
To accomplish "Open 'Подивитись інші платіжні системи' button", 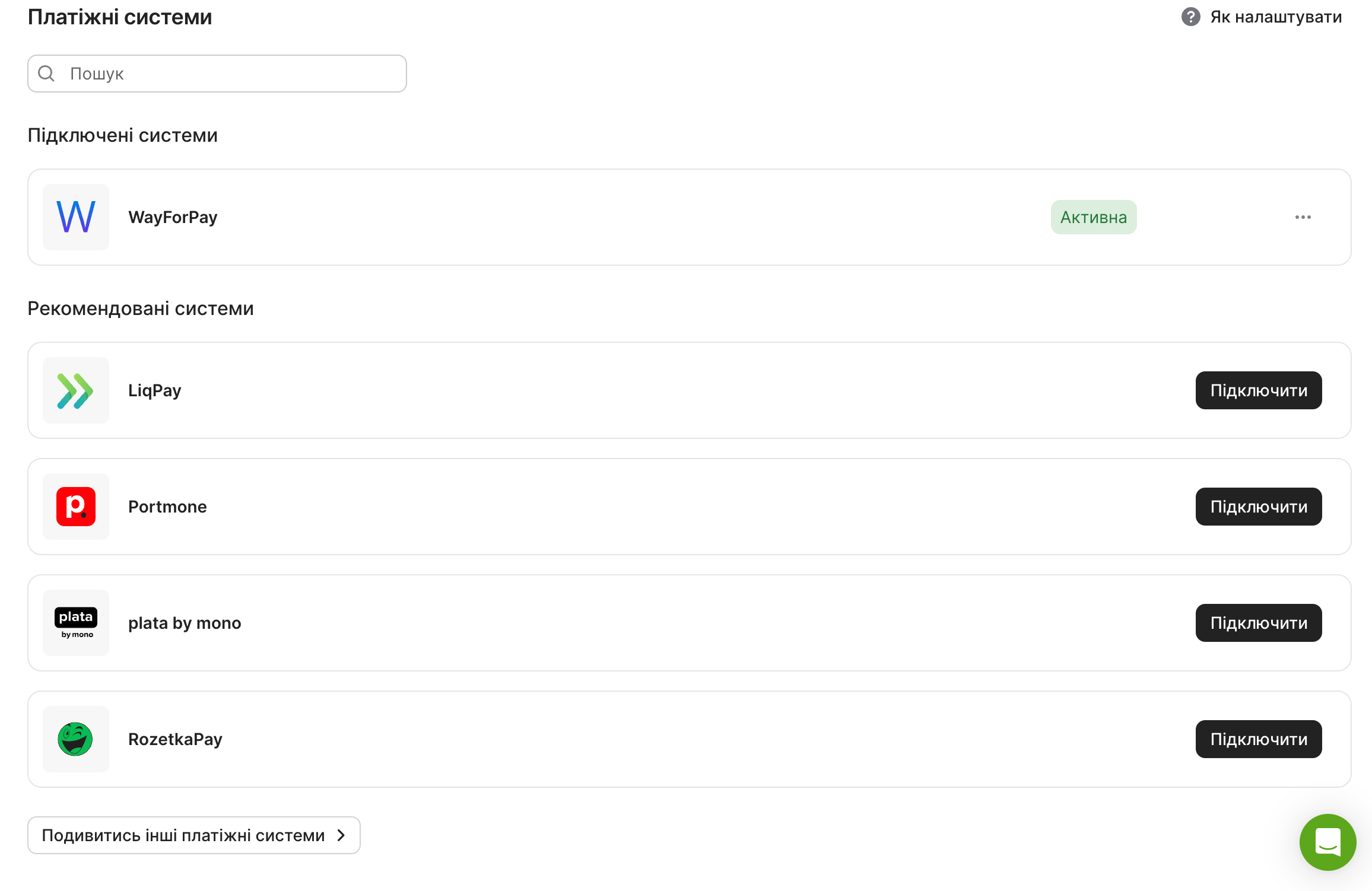I will [194, 835].
